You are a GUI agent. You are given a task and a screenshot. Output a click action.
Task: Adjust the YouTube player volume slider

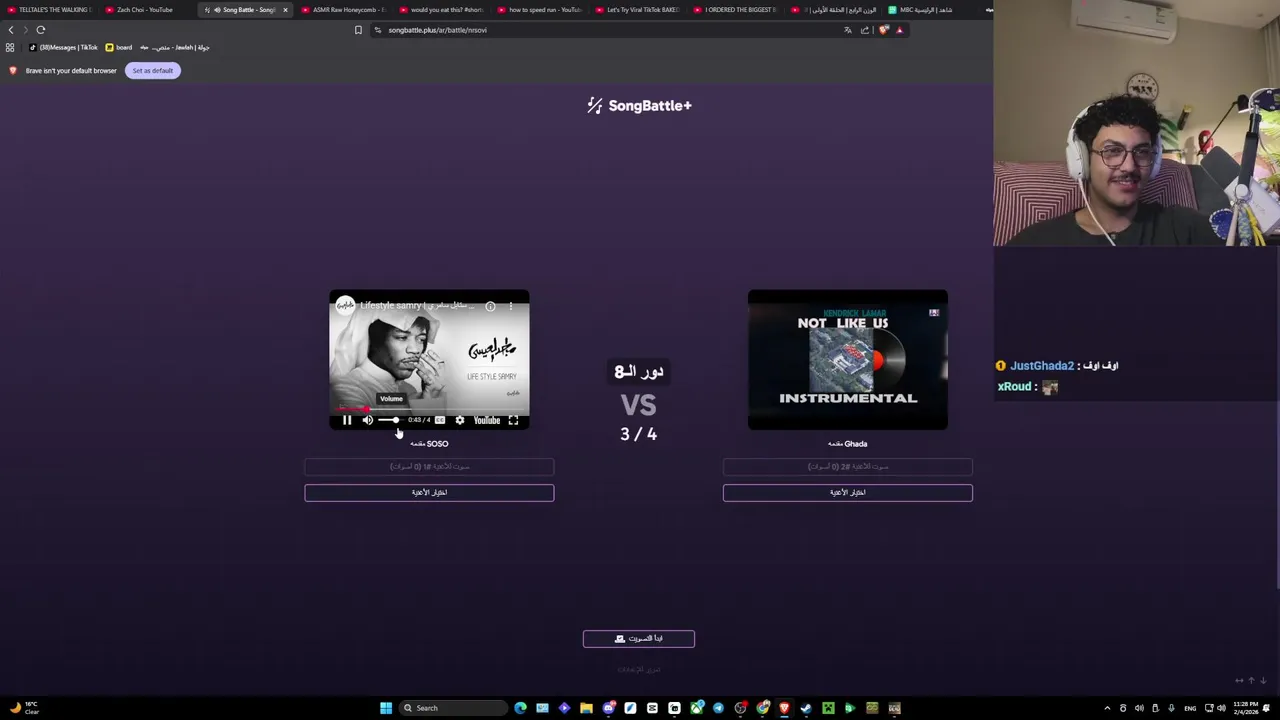389,420
